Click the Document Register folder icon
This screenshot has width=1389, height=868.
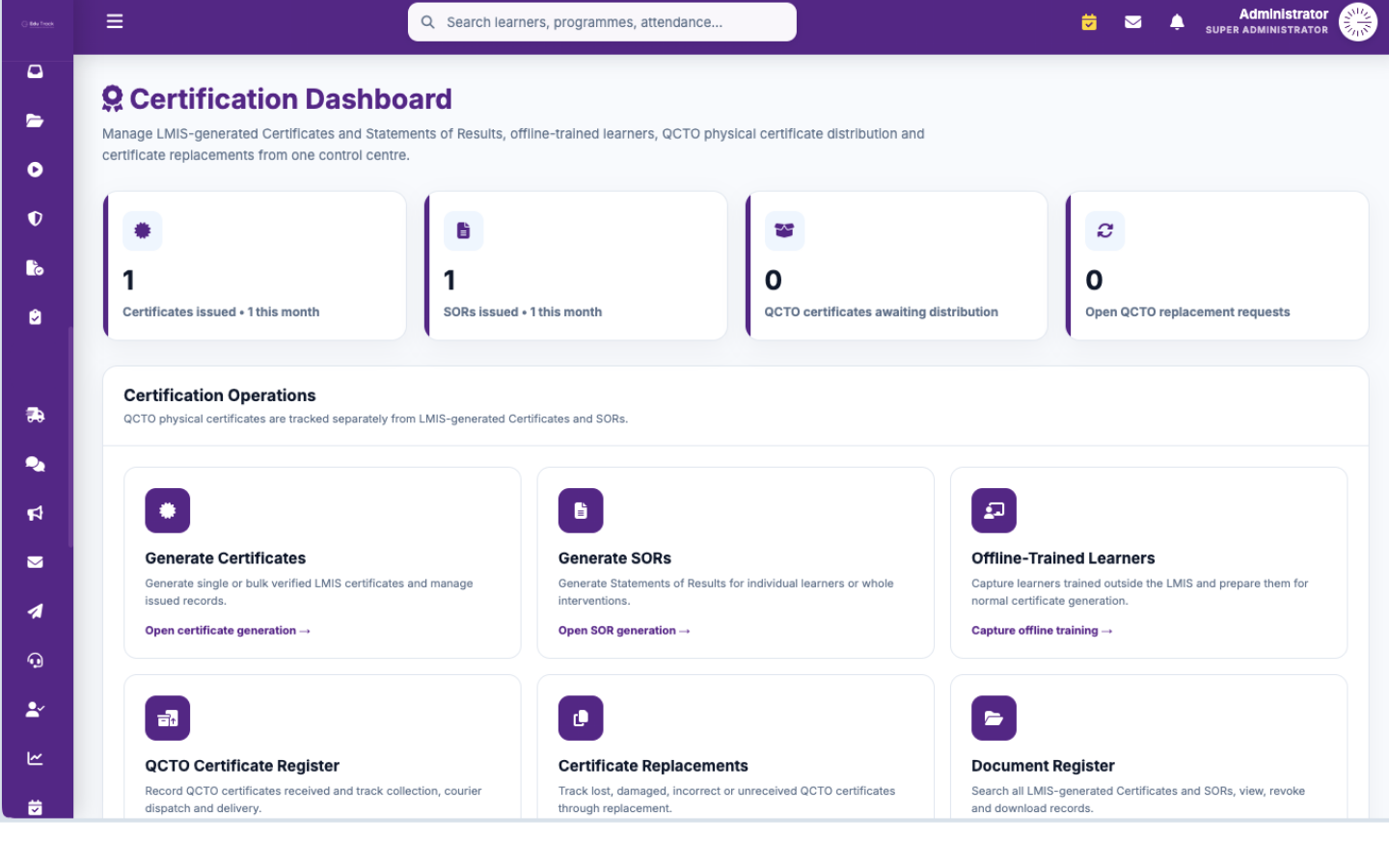994,719
